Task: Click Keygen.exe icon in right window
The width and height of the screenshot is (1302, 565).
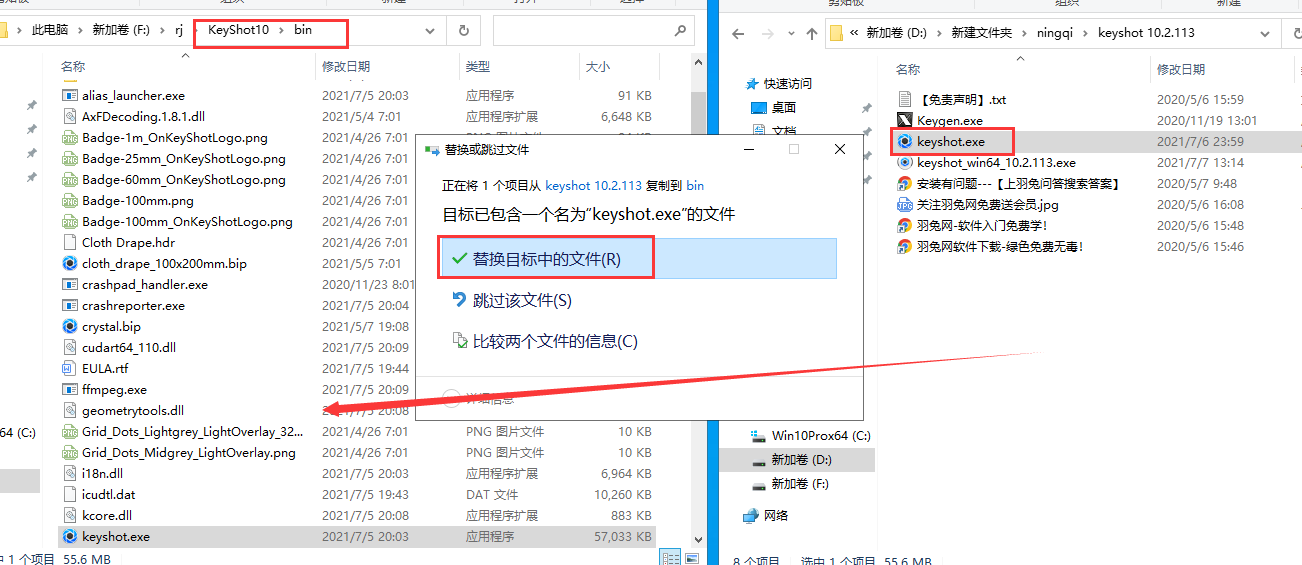Action: coord(904,121)
